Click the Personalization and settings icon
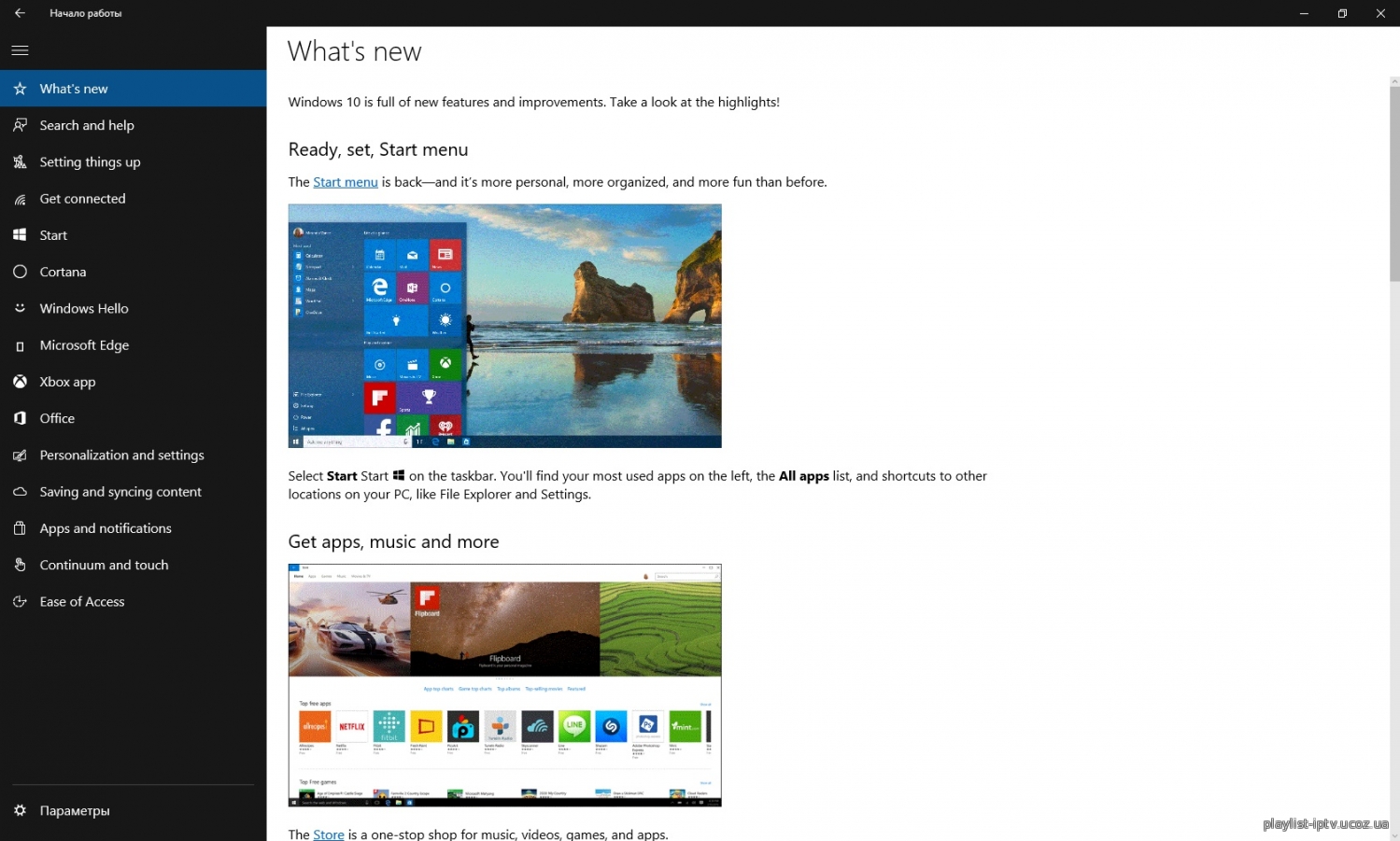1400x841 pixels. pyautogui.click(x=20, y=456)
